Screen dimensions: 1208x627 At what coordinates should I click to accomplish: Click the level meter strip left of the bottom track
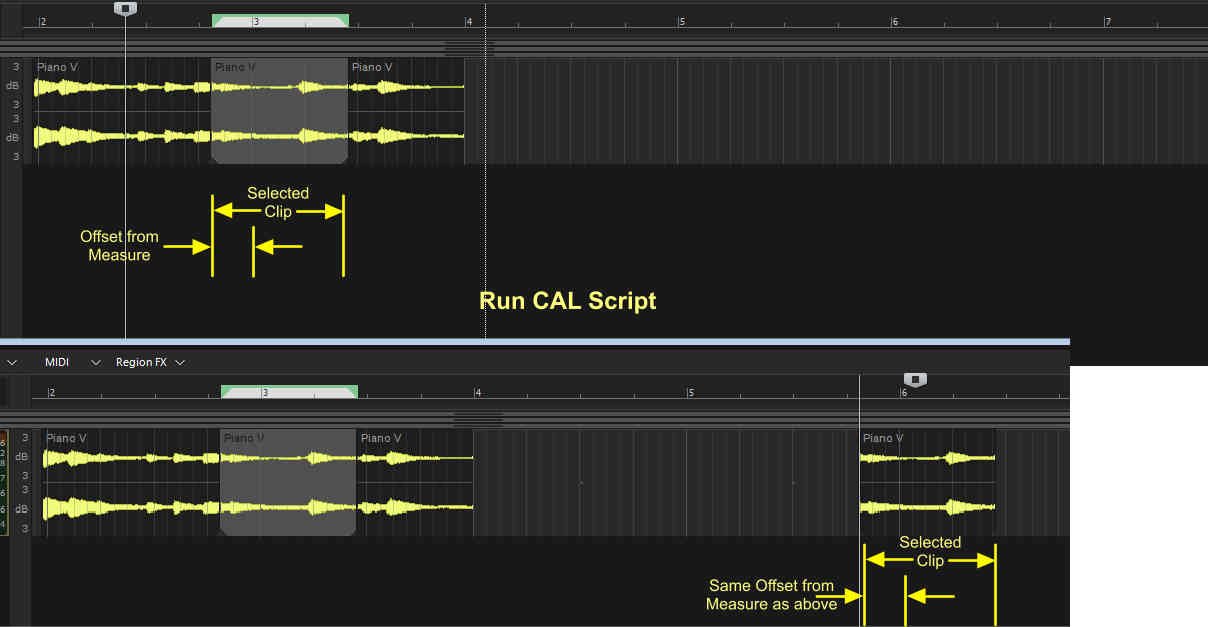tap(4, 482)
